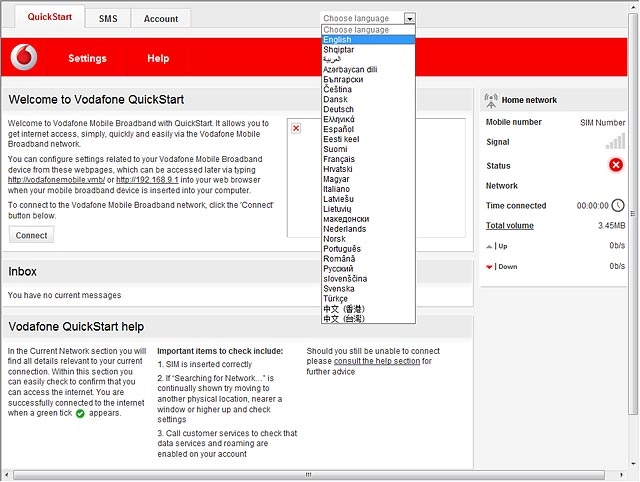The height and width of the screenshot is (482, 640).
Task: Select Italiano from the language list
Action: click(368, 189)
